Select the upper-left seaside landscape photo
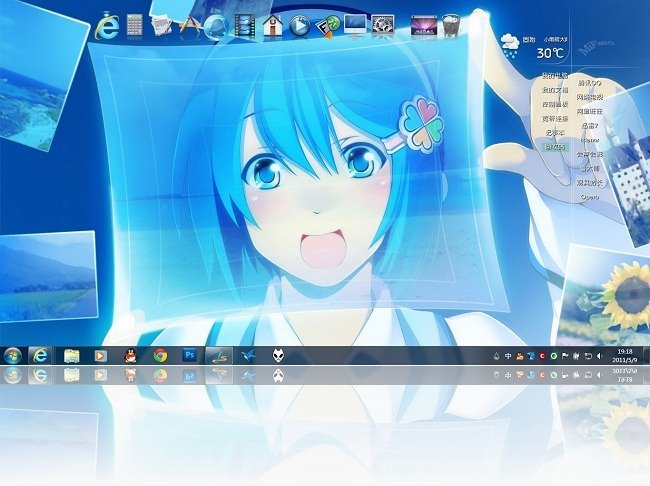This screenshot has width=650, height=486. (x=41, y=77)
